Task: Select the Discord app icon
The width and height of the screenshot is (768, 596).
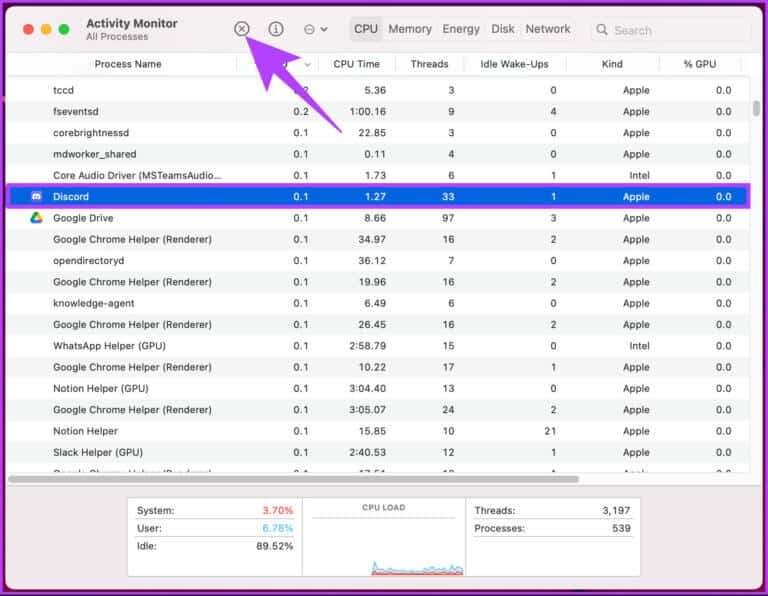Action: 36,196
